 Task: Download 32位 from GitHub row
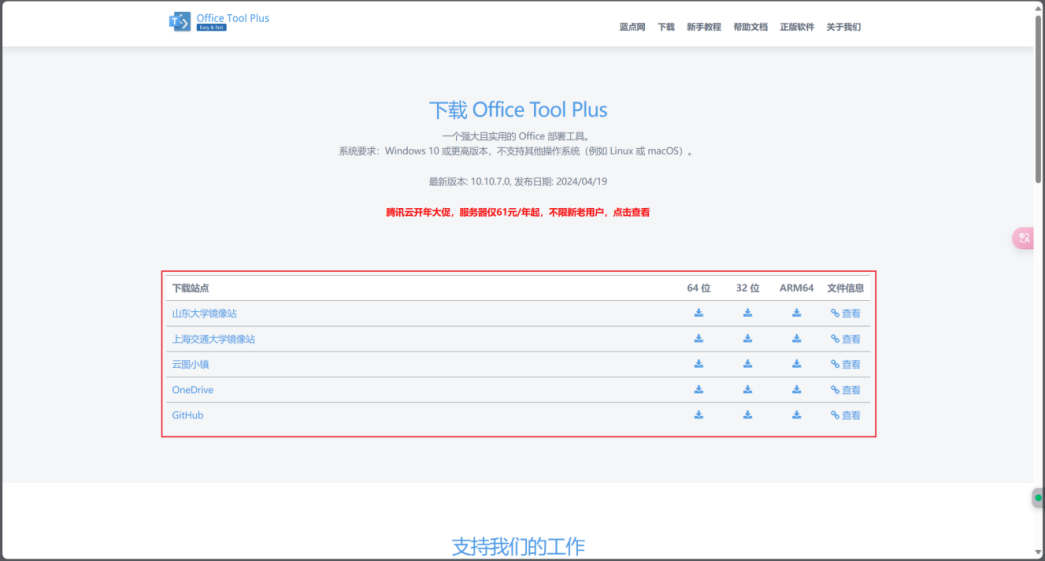coord(748,415)
